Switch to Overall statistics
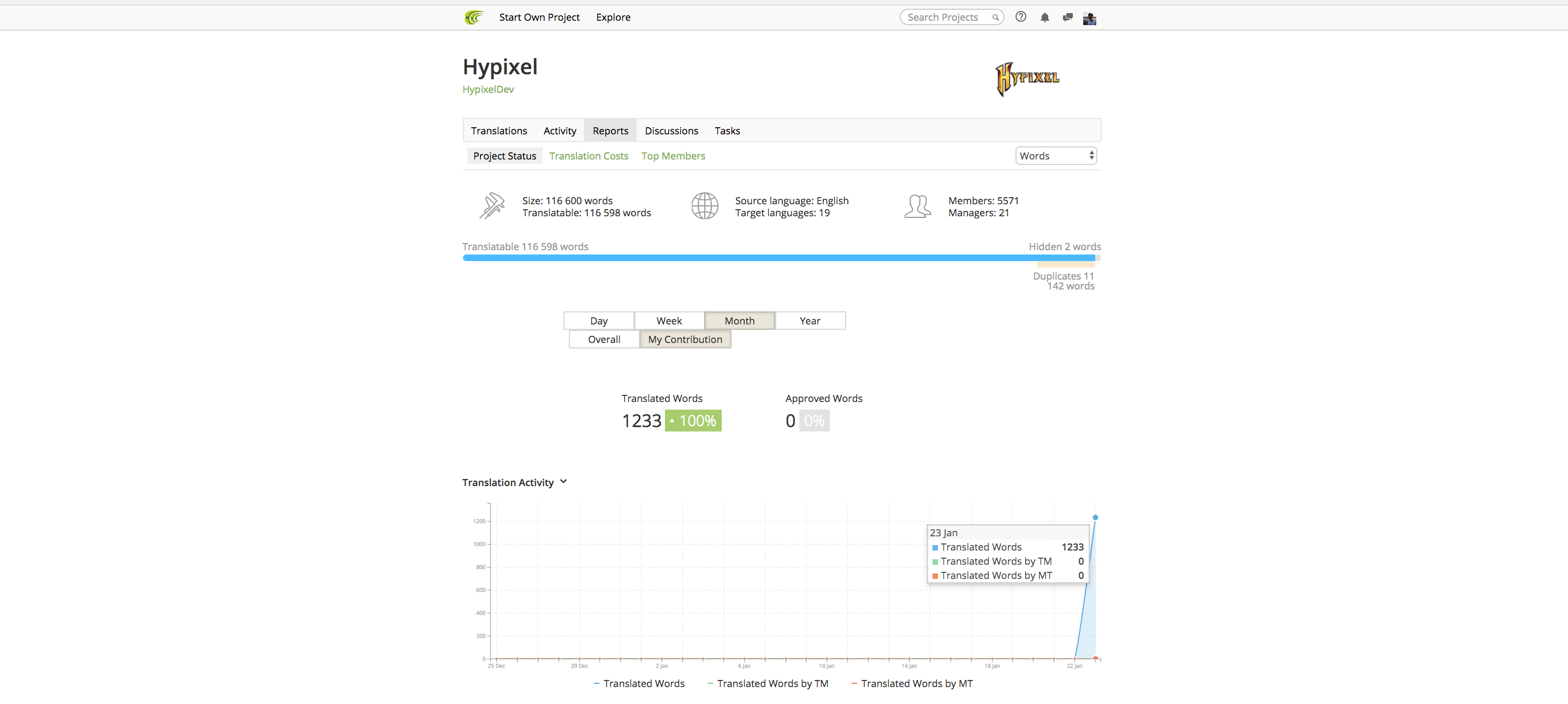The image size is (1568, 704). [604, 340]
